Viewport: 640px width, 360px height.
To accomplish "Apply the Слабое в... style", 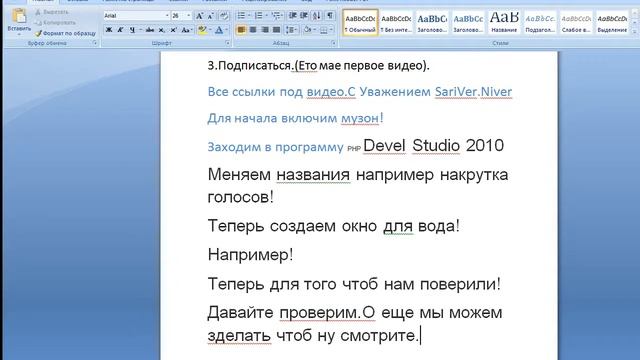I will (576, 22).
